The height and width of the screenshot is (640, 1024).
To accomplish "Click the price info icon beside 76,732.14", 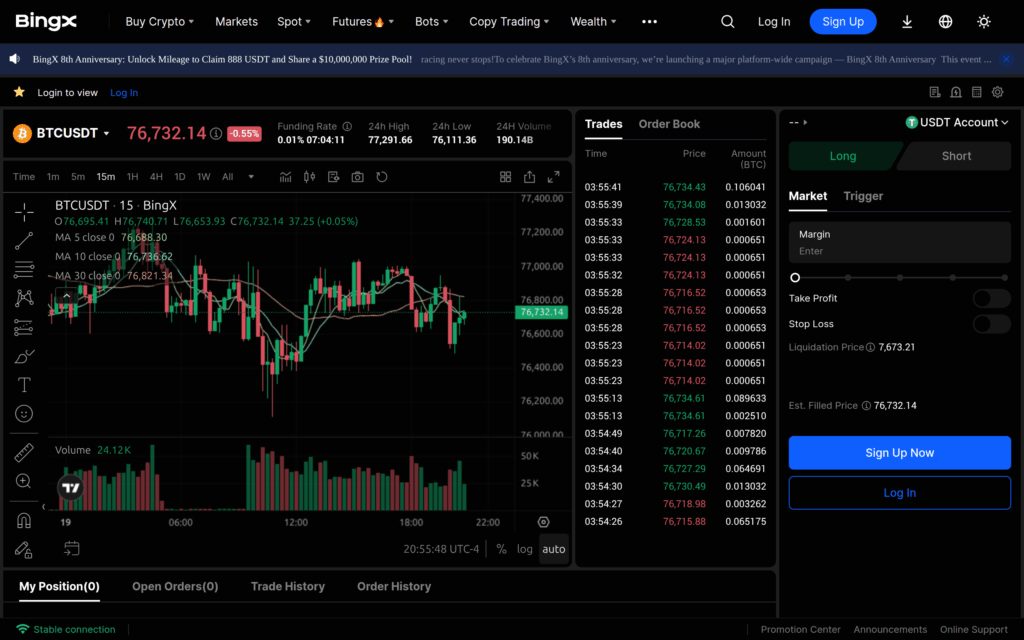I will coord(216,133).
